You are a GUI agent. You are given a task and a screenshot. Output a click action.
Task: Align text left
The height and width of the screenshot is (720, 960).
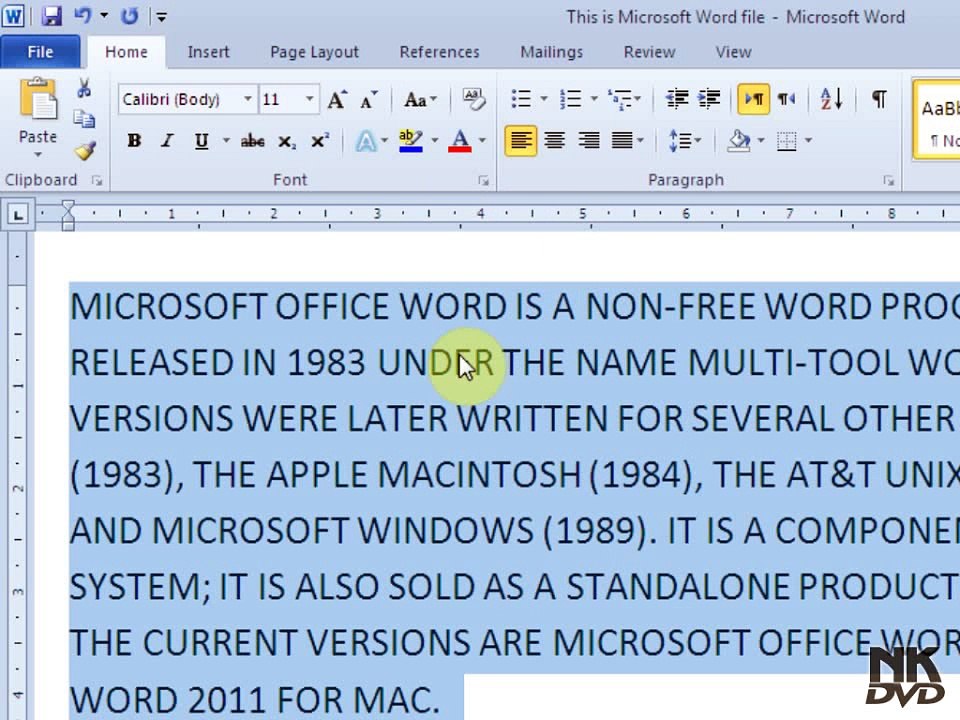(520, 141)
